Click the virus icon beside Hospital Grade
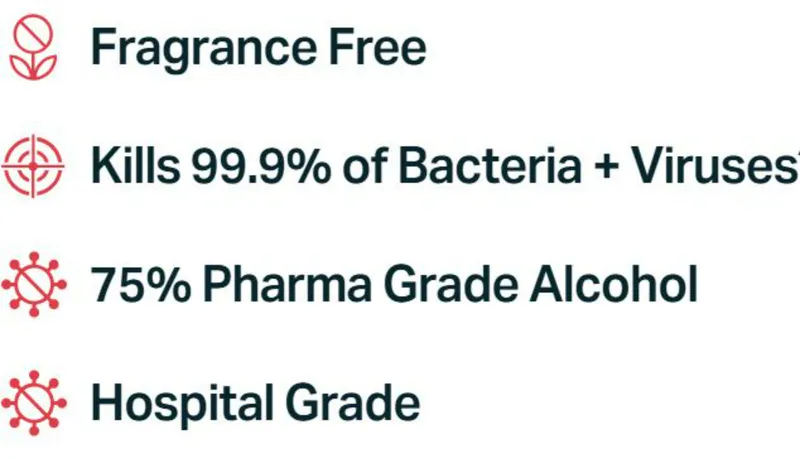This screenshot has width=800, height=459. [x=33, y=402]
